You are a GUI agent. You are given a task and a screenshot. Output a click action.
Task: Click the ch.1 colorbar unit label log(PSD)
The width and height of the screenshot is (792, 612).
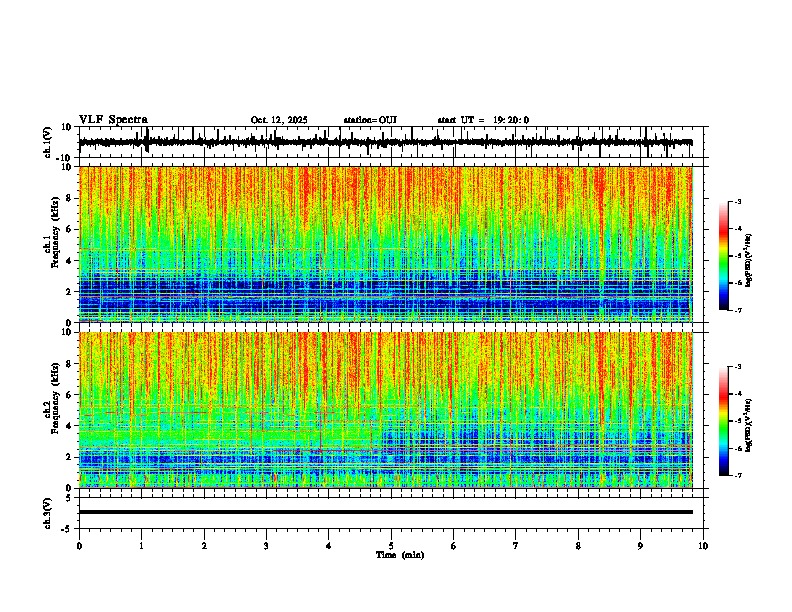click(749, 260)
